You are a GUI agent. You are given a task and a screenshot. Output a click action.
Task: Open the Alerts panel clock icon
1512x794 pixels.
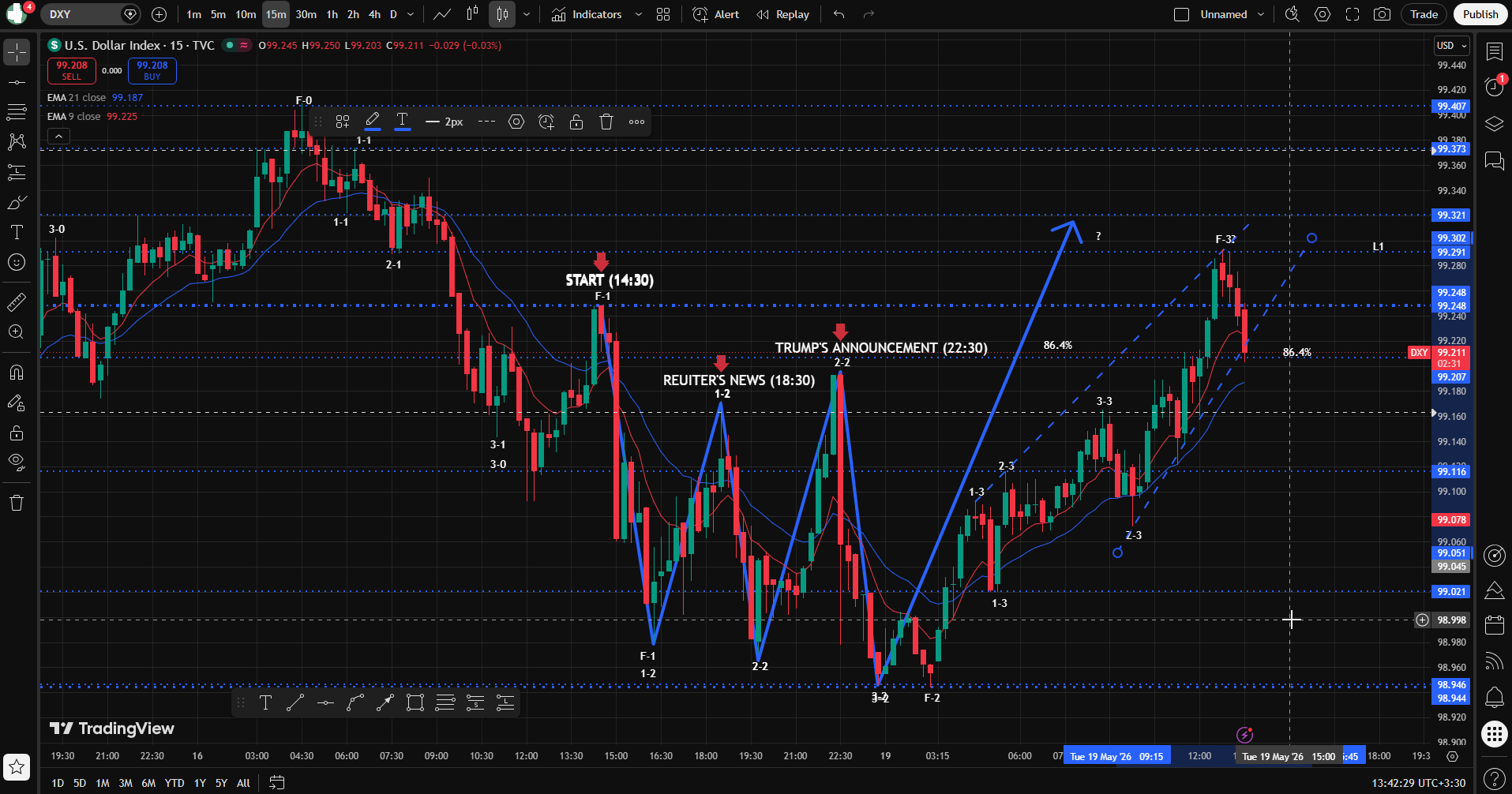tap(1494, 87)
